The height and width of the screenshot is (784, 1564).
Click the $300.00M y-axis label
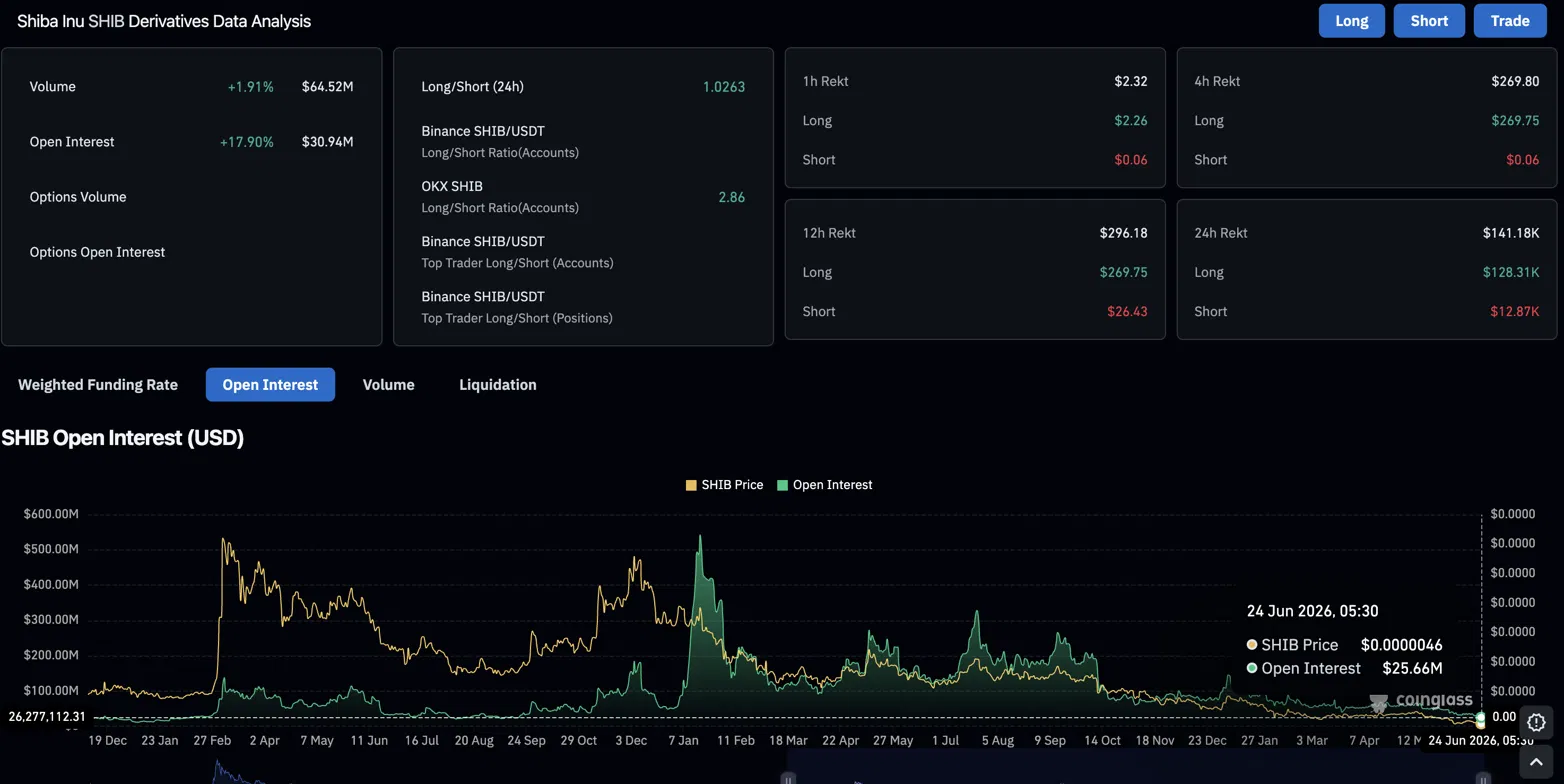(51, 620)
